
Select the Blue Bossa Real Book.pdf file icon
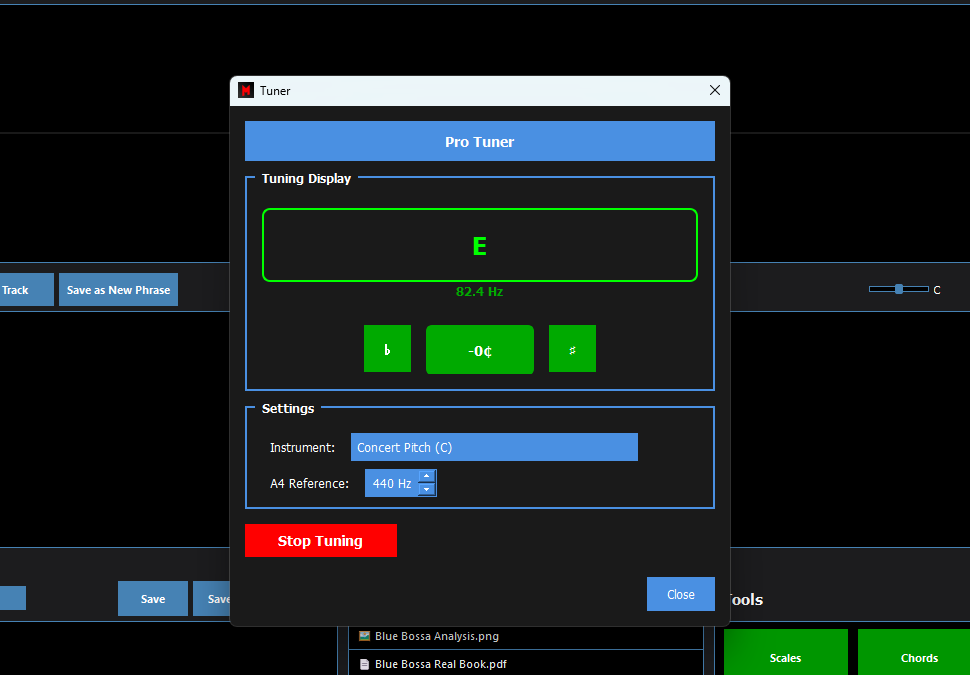click(x=365, y=664)
